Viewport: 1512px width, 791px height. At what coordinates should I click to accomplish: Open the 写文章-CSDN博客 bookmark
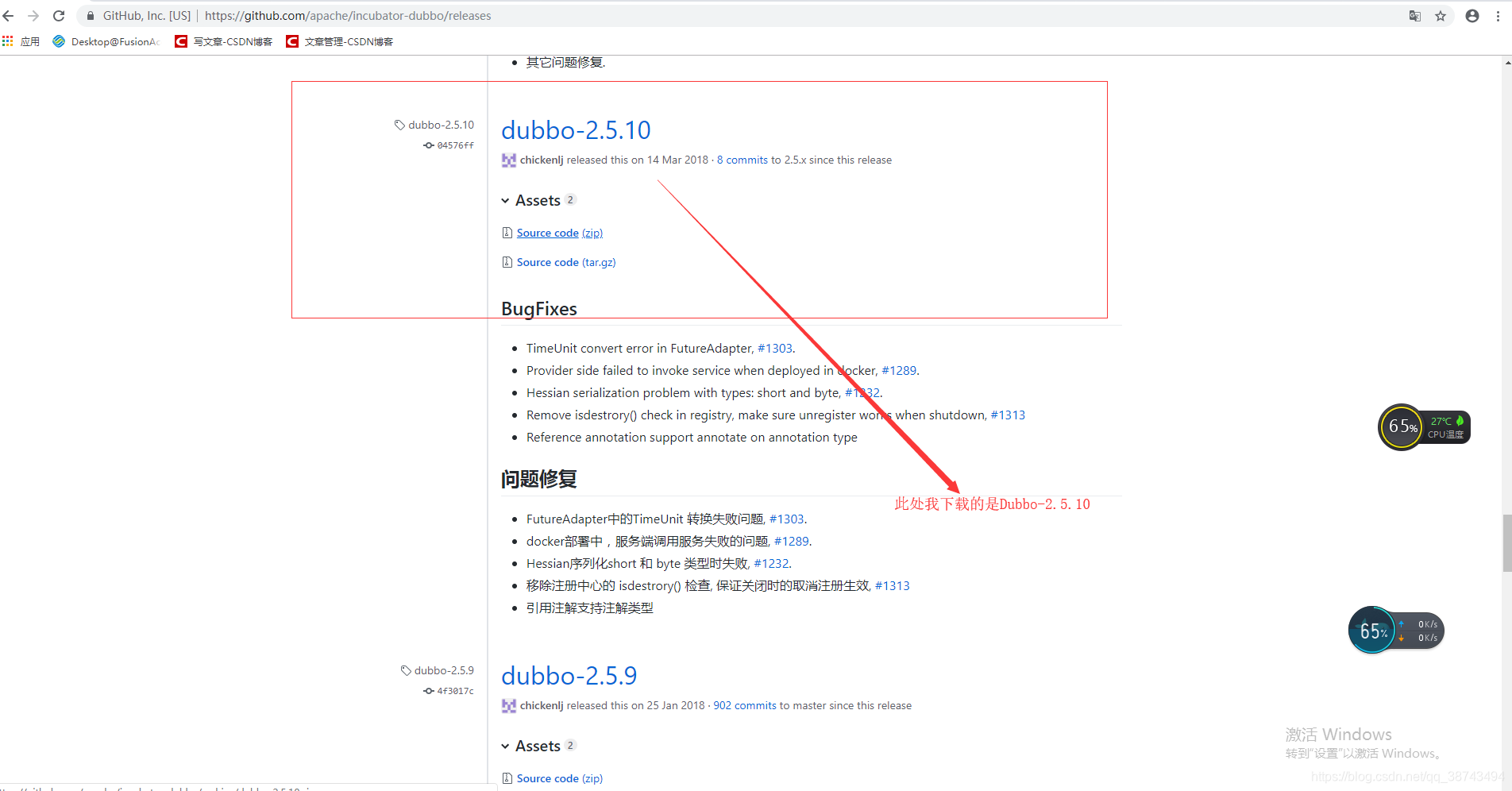click(x=224, y=41)
